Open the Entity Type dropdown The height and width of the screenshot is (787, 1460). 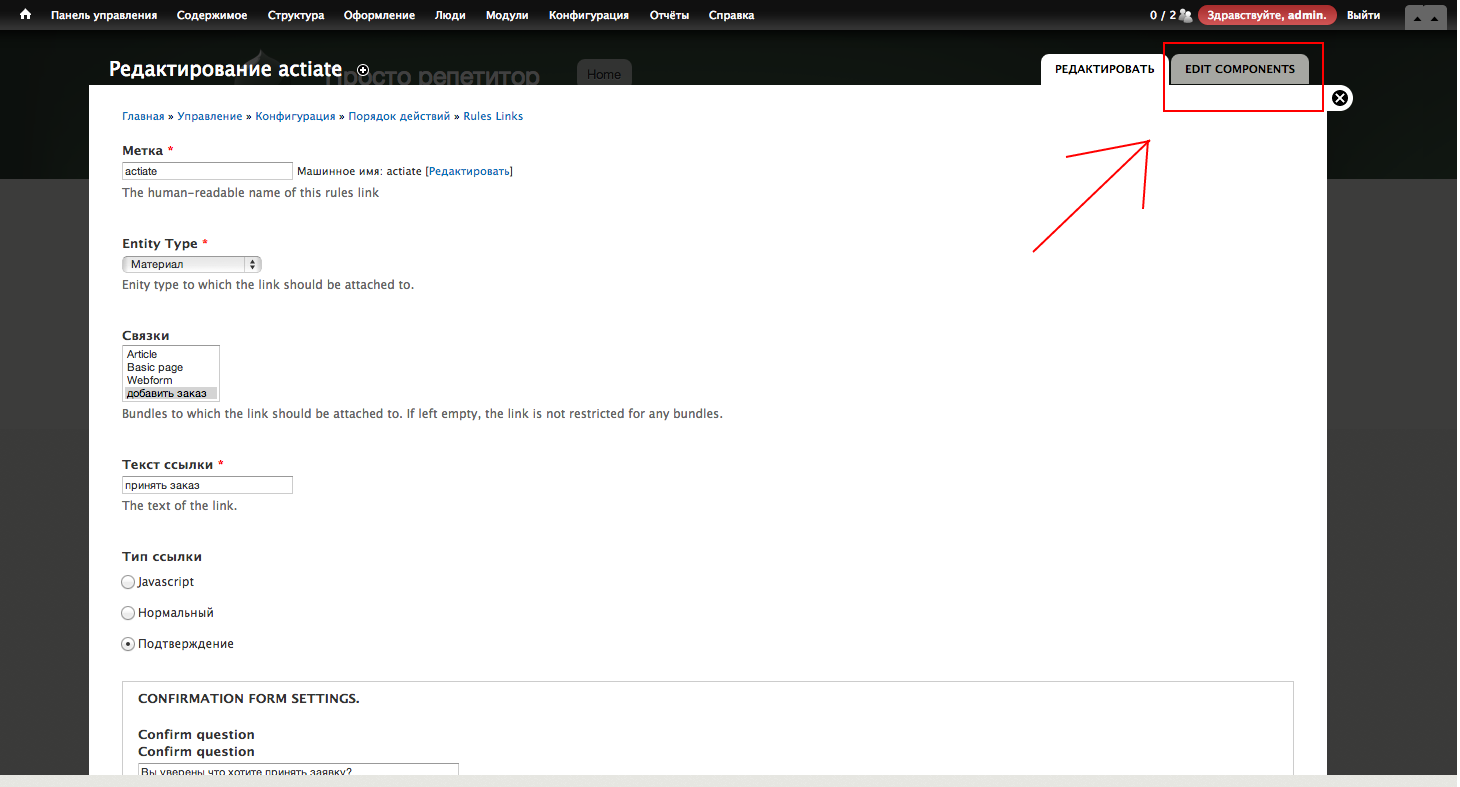(x=191, y=264)
